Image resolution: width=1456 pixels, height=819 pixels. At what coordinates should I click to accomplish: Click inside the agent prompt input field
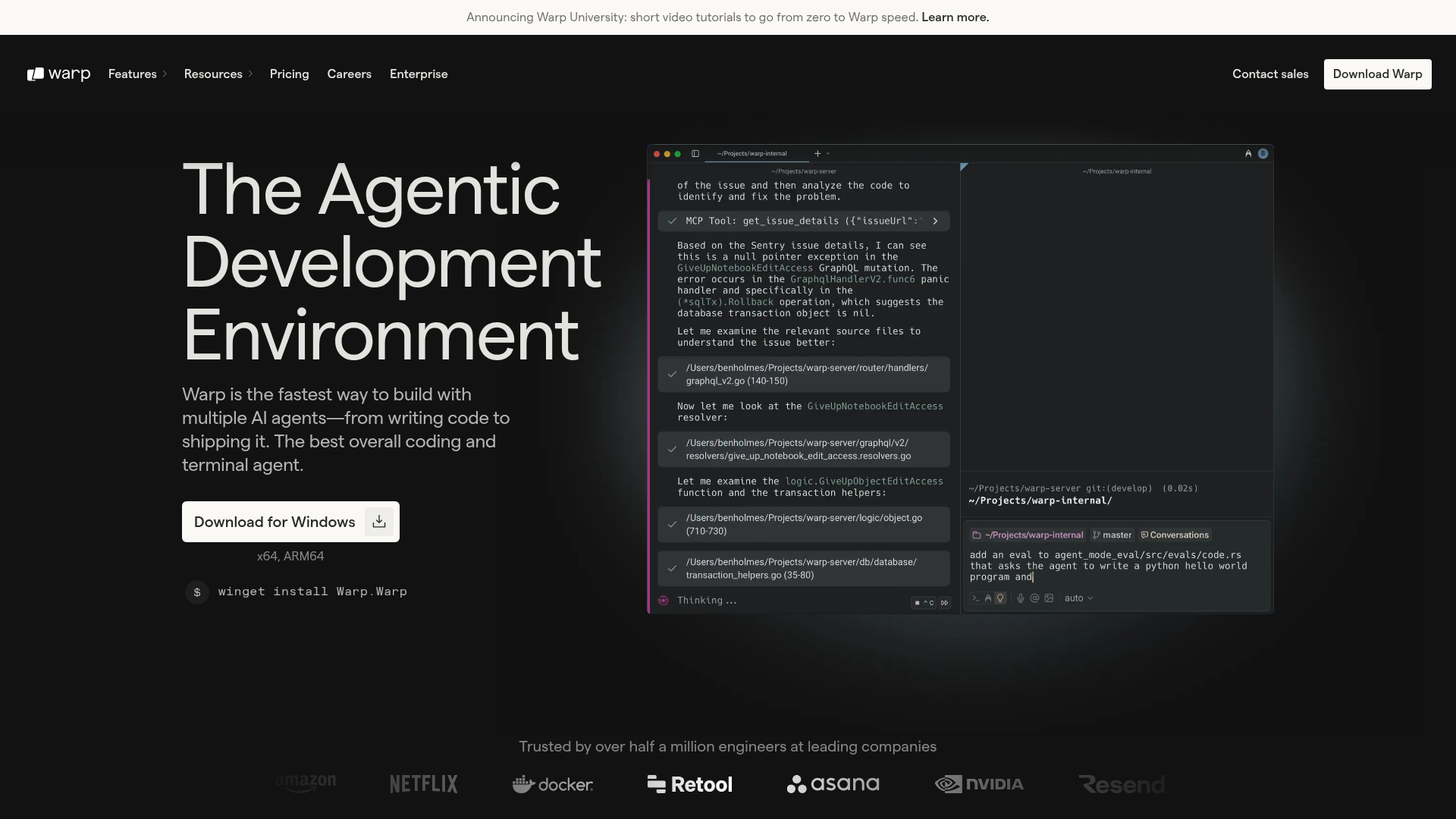[x=1100, y=566]
